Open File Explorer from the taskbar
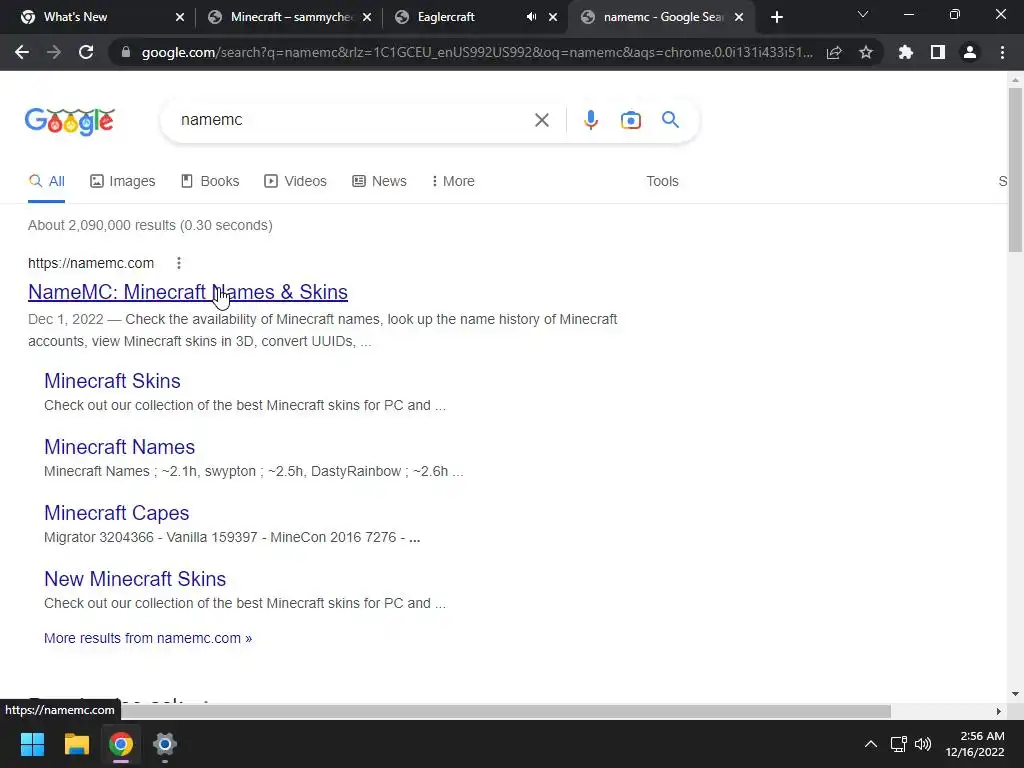The image size is (1024, 768). [76, 744]
